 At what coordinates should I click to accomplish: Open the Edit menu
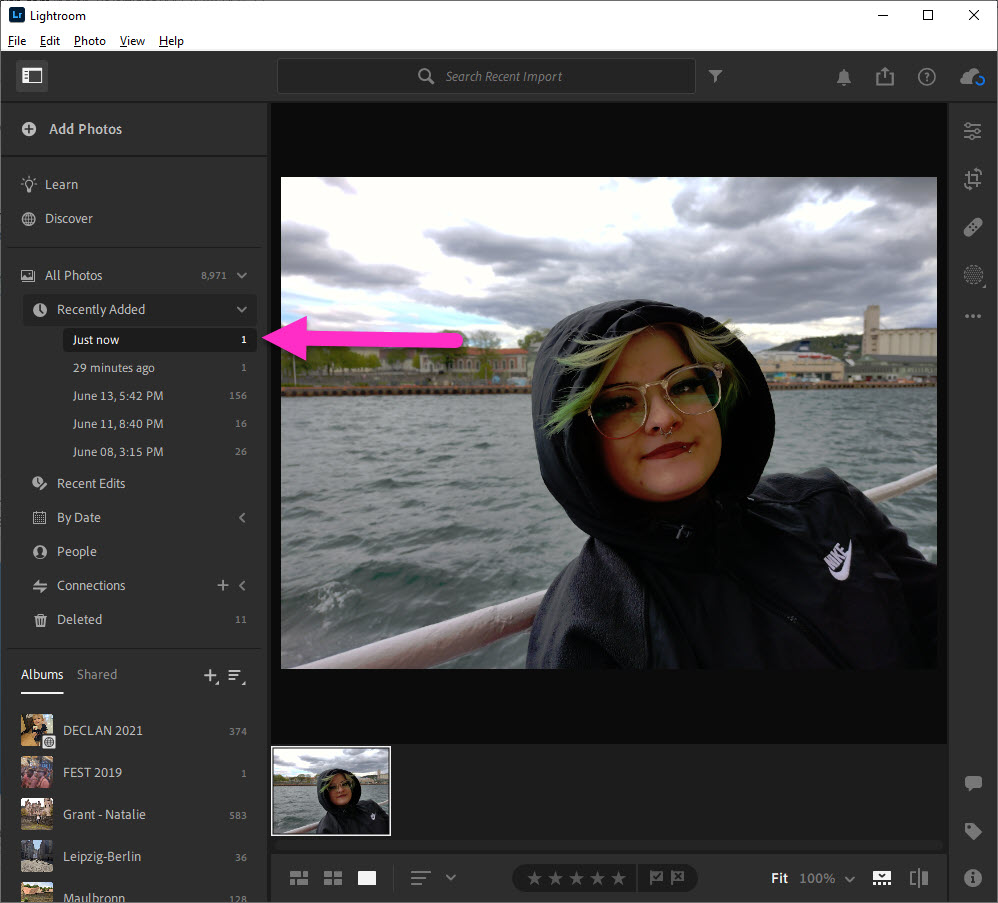(50, 41)
